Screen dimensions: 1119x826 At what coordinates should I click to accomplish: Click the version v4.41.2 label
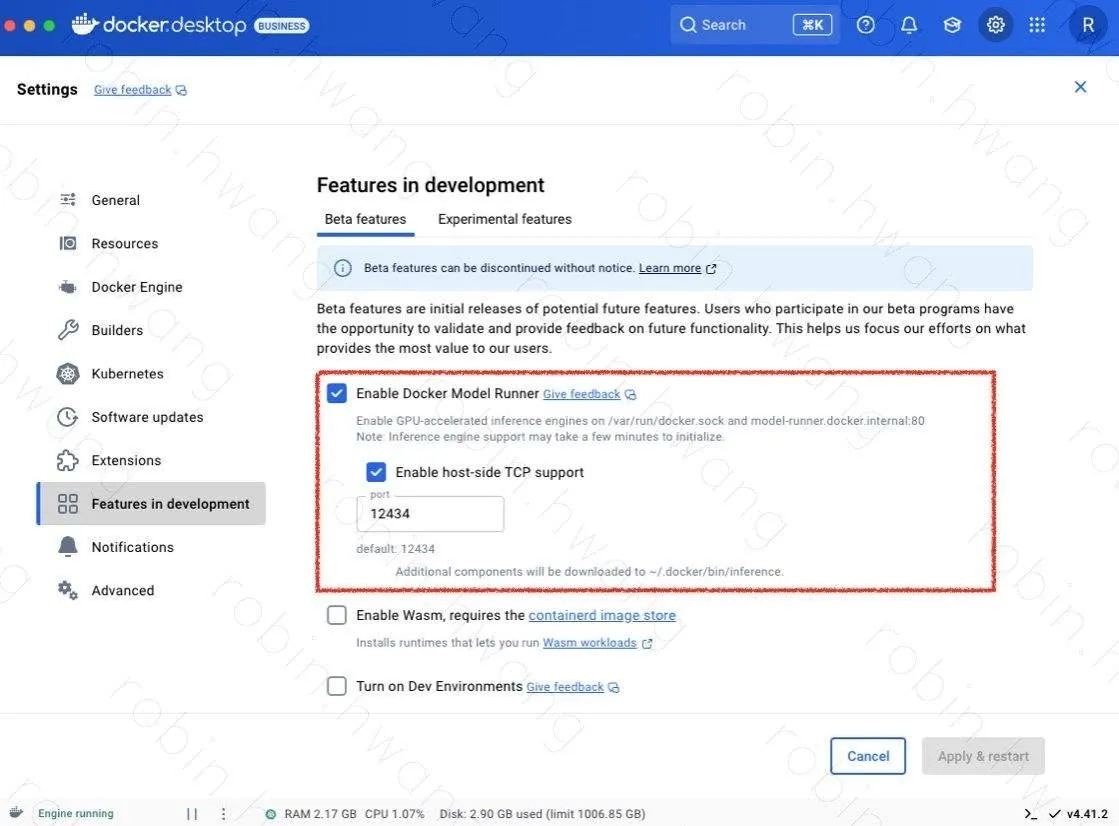click(1087, 814)
